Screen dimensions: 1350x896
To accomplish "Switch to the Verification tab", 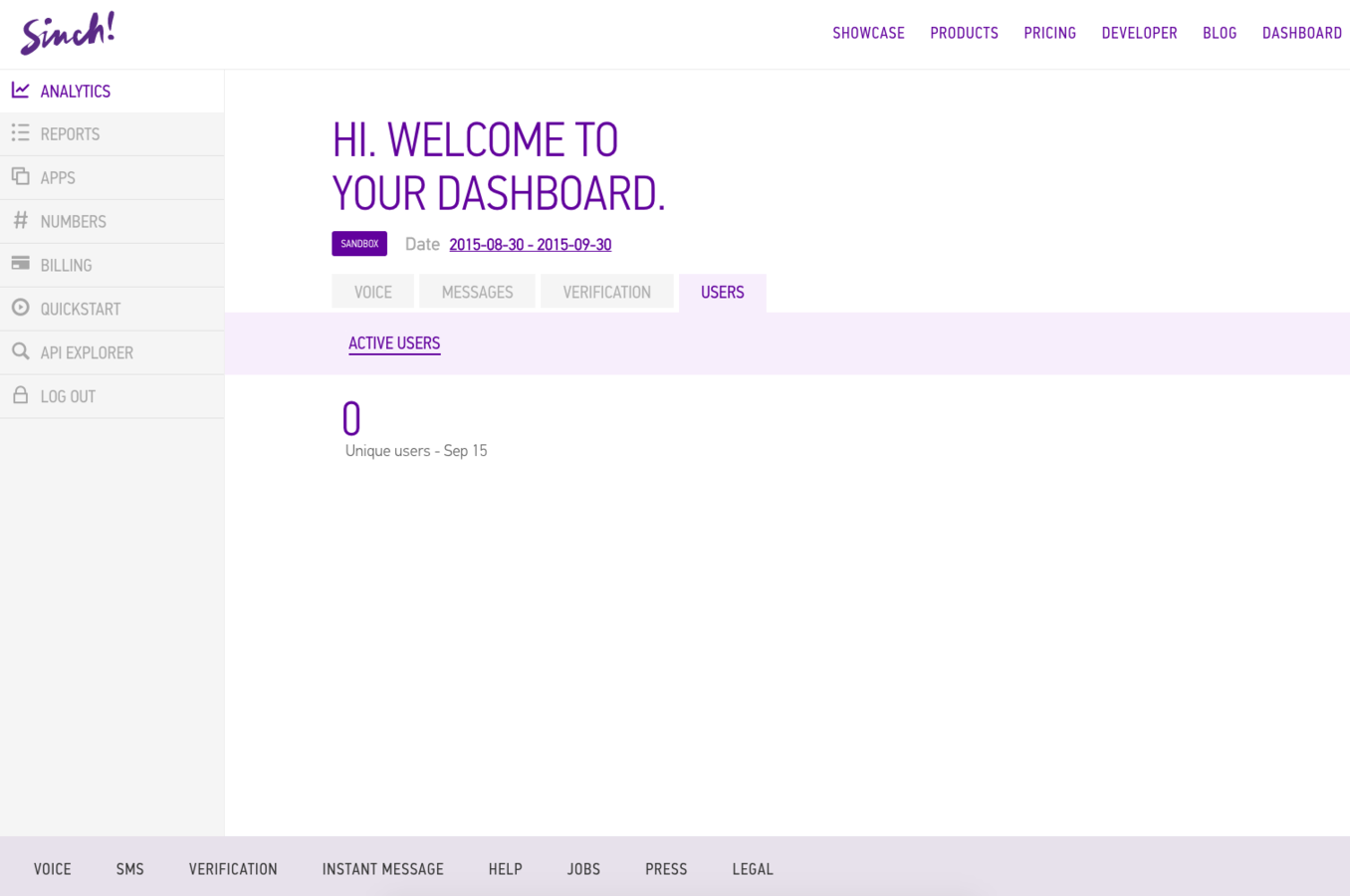I will tap(607, 292).
